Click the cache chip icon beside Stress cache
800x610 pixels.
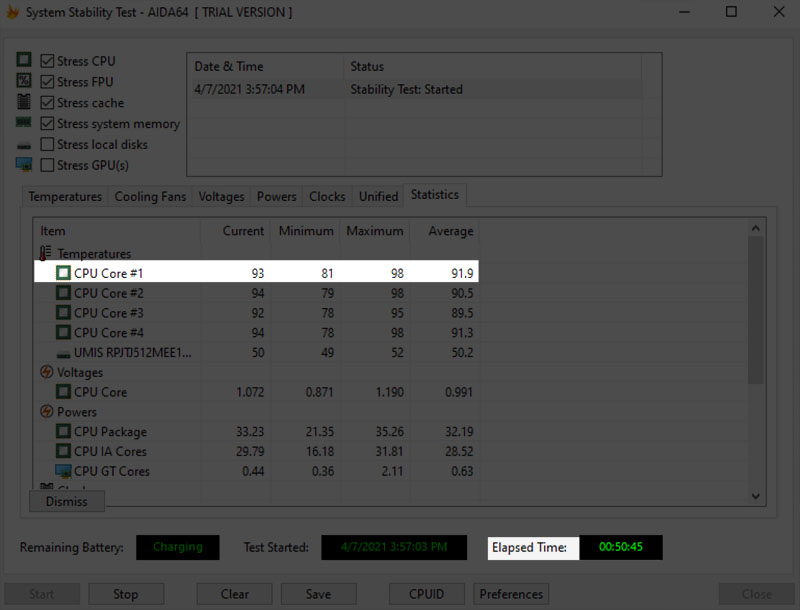pyautogui.click(x=23, y=101)
